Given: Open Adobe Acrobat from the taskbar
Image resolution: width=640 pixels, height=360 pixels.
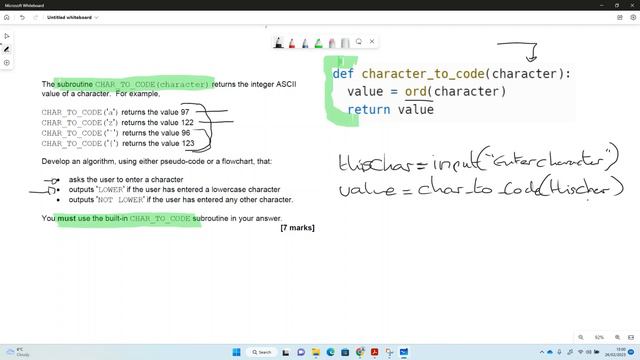Looking at the screenshot, I should tap(374, 352).
